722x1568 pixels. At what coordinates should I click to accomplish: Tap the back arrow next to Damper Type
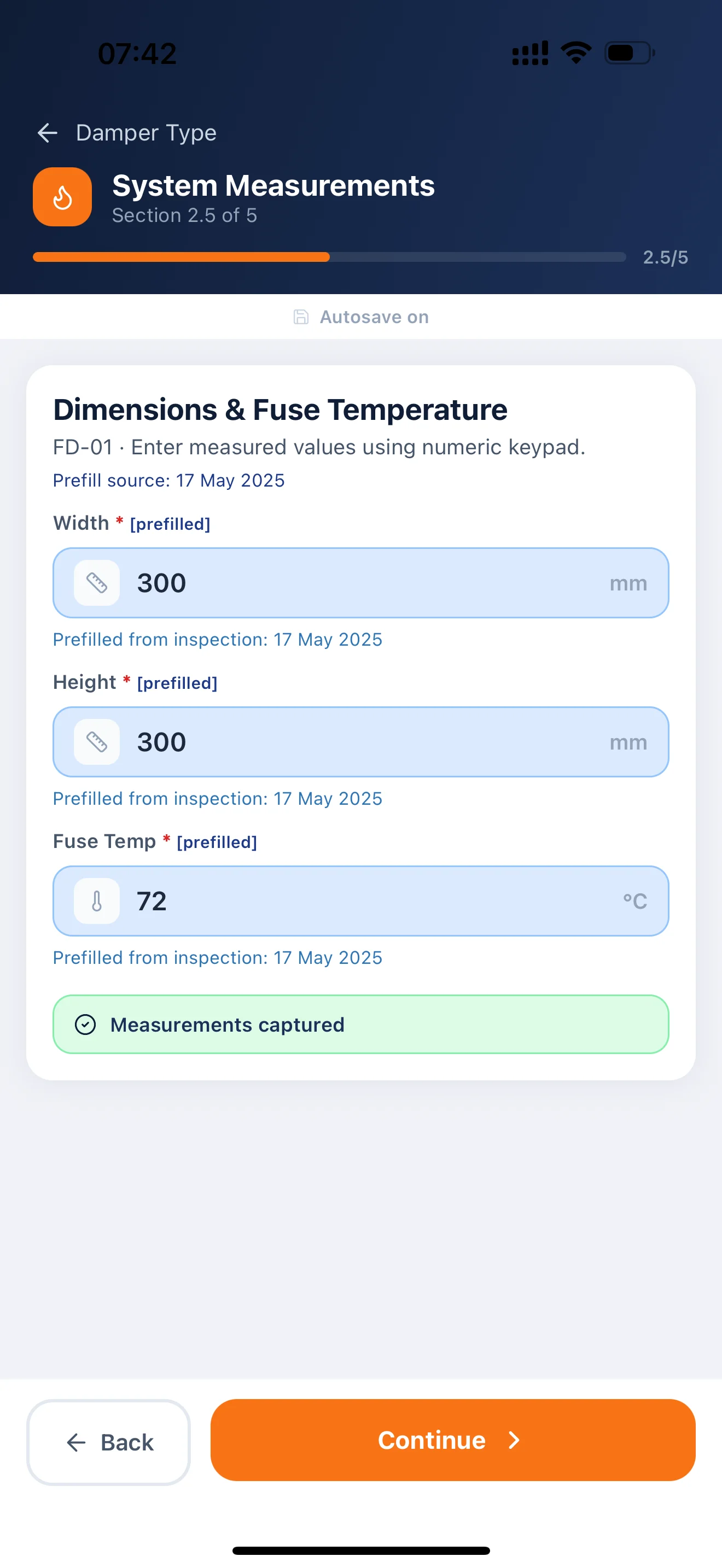click(48, 133)
